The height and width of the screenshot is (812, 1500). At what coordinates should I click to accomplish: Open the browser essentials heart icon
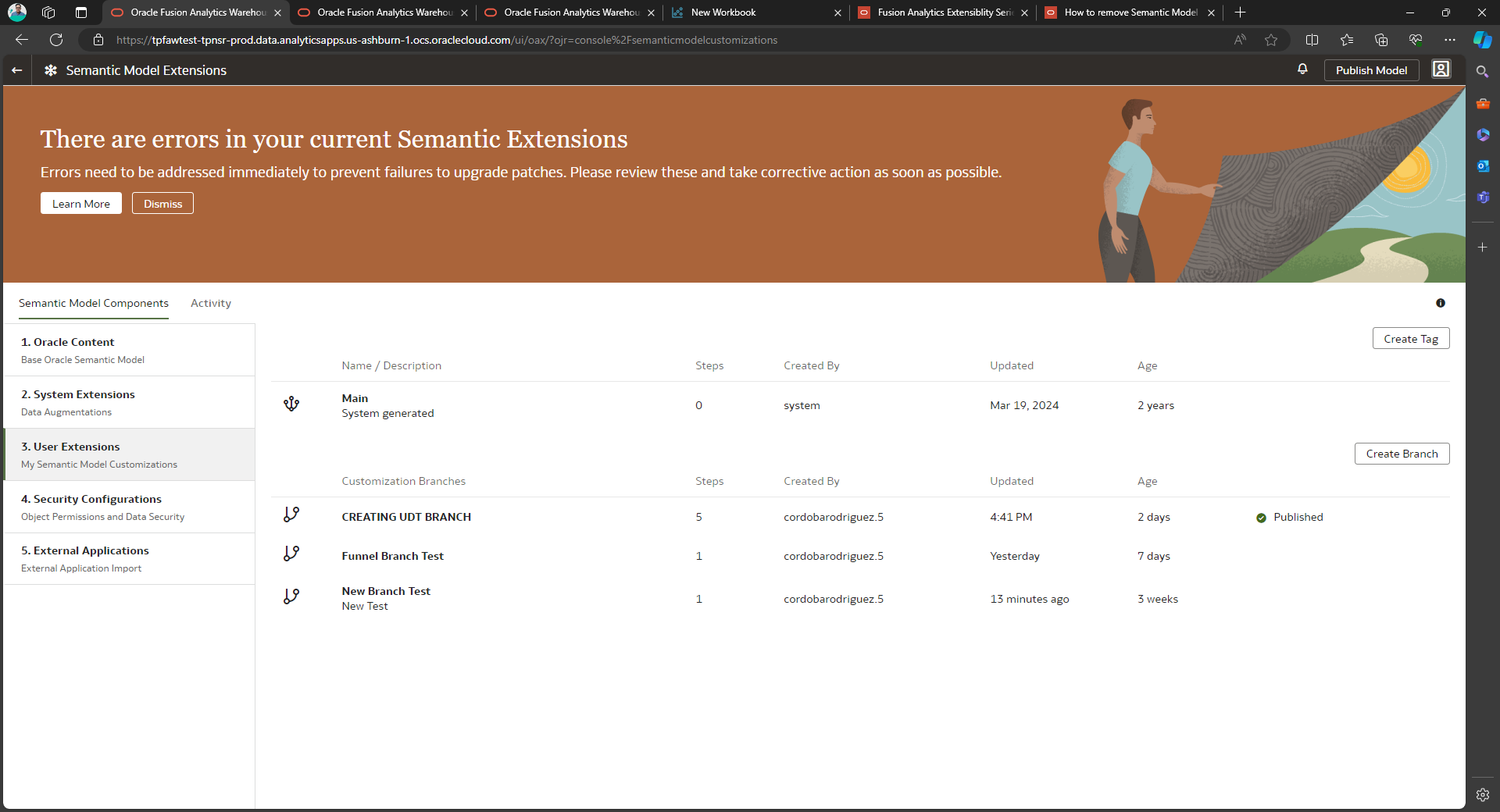click(1416, 40)
